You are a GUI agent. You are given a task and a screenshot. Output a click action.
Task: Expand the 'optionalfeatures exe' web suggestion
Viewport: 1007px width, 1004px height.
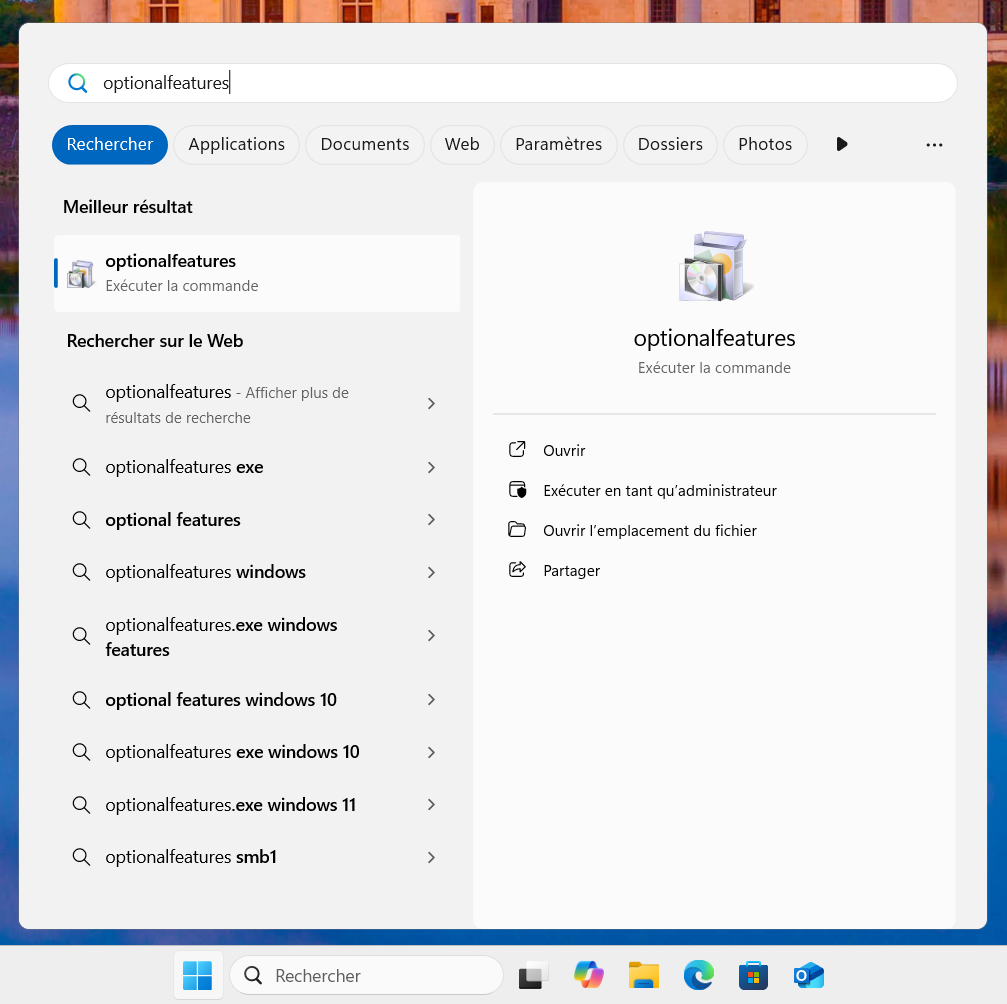pos(431,468)
